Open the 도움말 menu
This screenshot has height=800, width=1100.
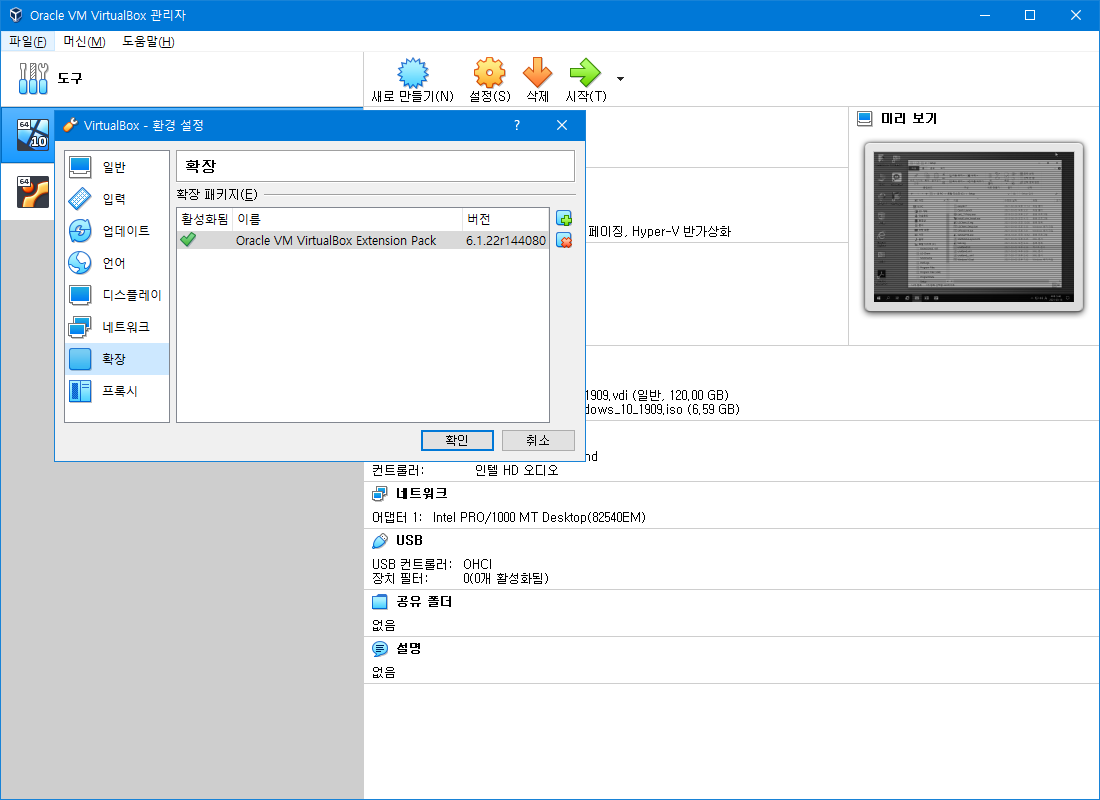(148, 41)
